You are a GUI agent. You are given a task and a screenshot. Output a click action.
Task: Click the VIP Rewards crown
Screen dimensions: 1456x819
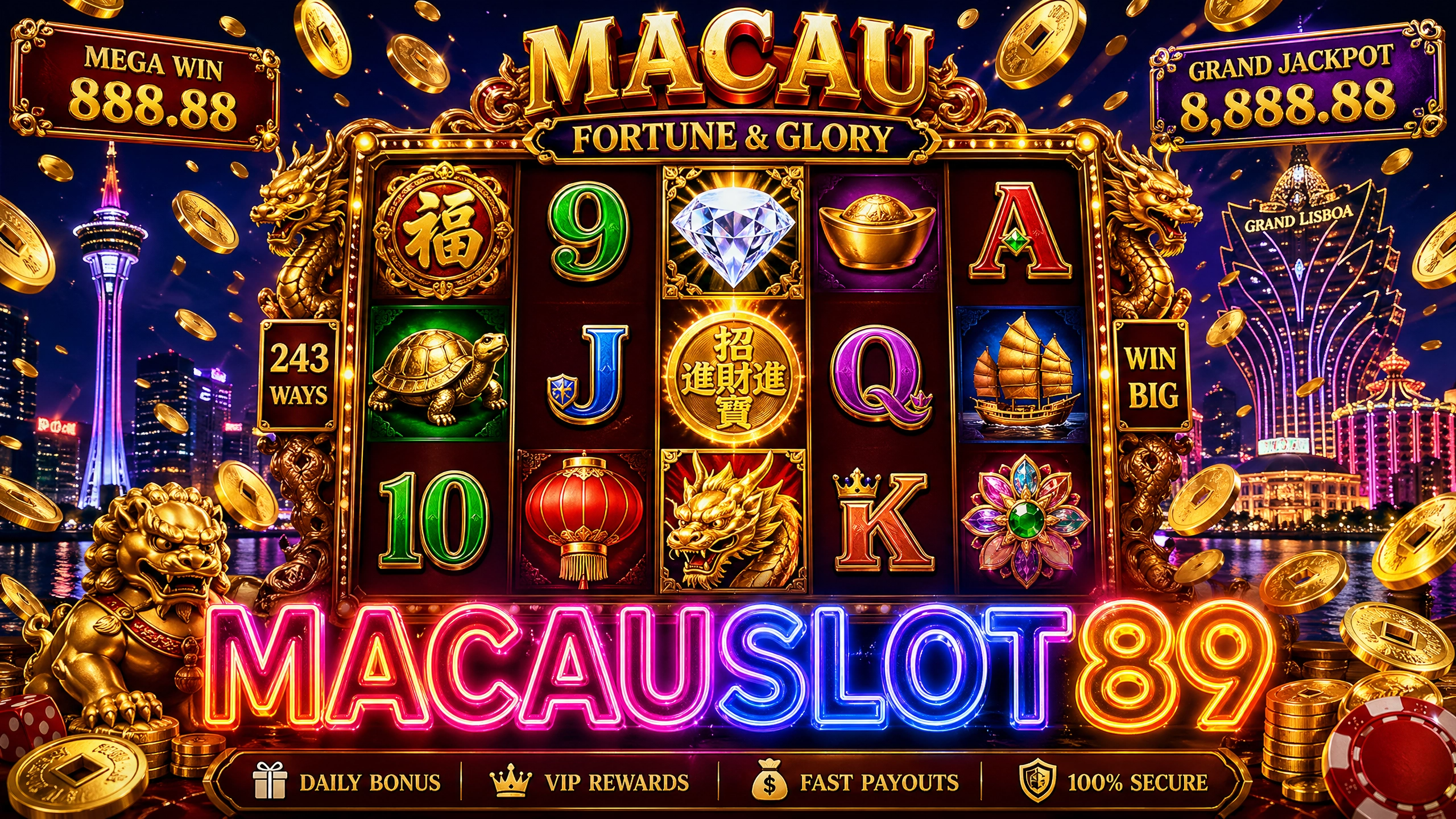pyautogui.click(x=510, y=780)
